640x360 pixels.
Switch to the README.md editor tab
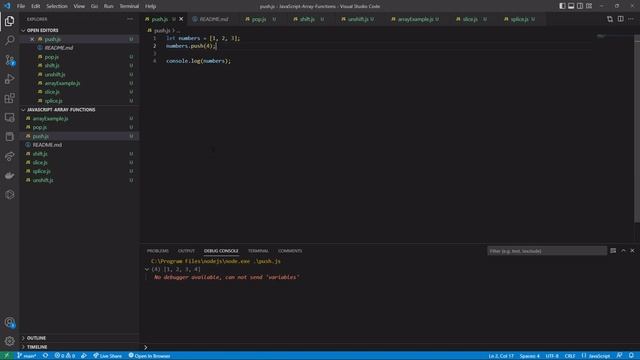[x=213, y=19]
